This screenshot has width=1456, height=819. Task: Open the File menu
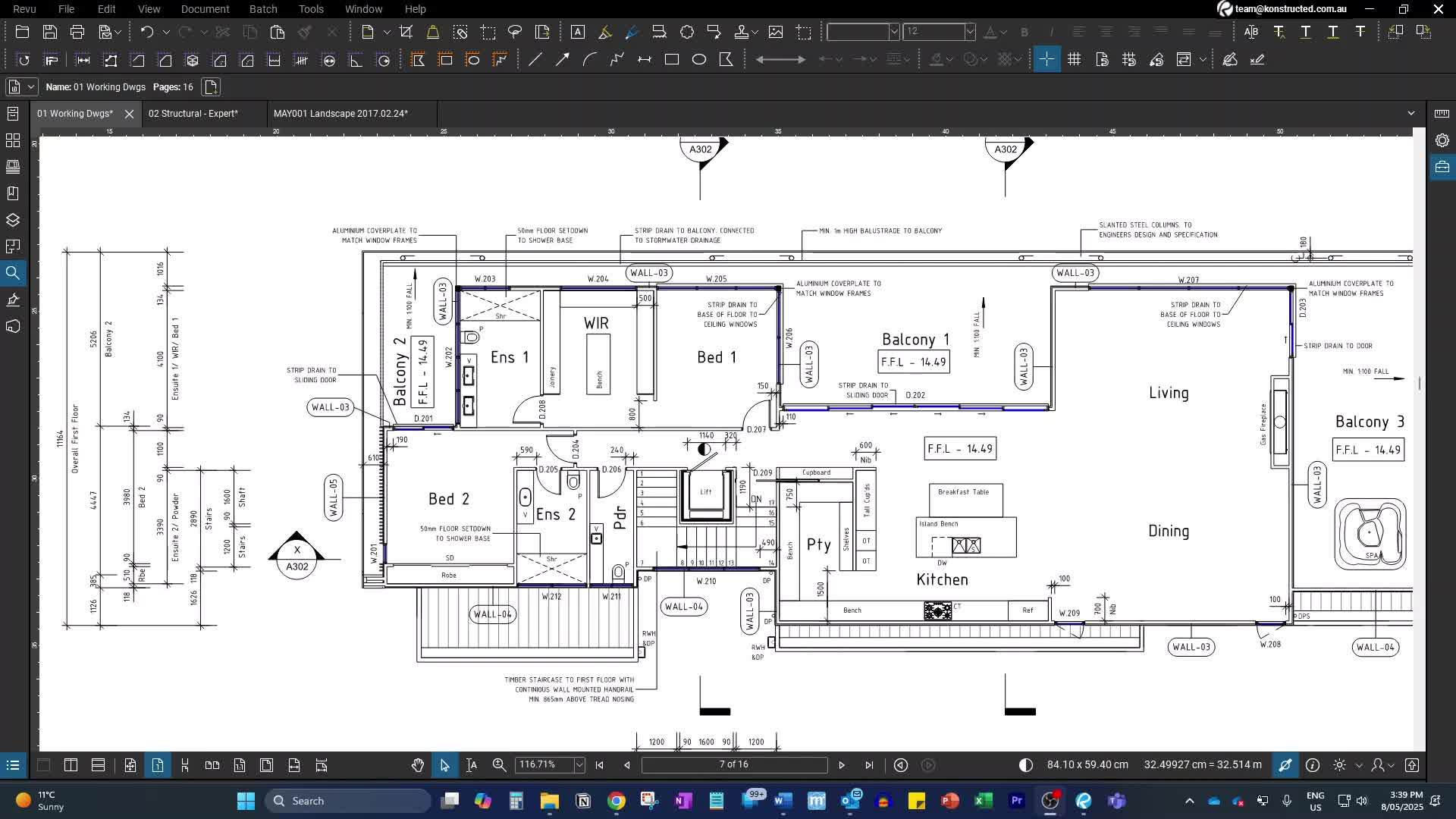point(67,9)
